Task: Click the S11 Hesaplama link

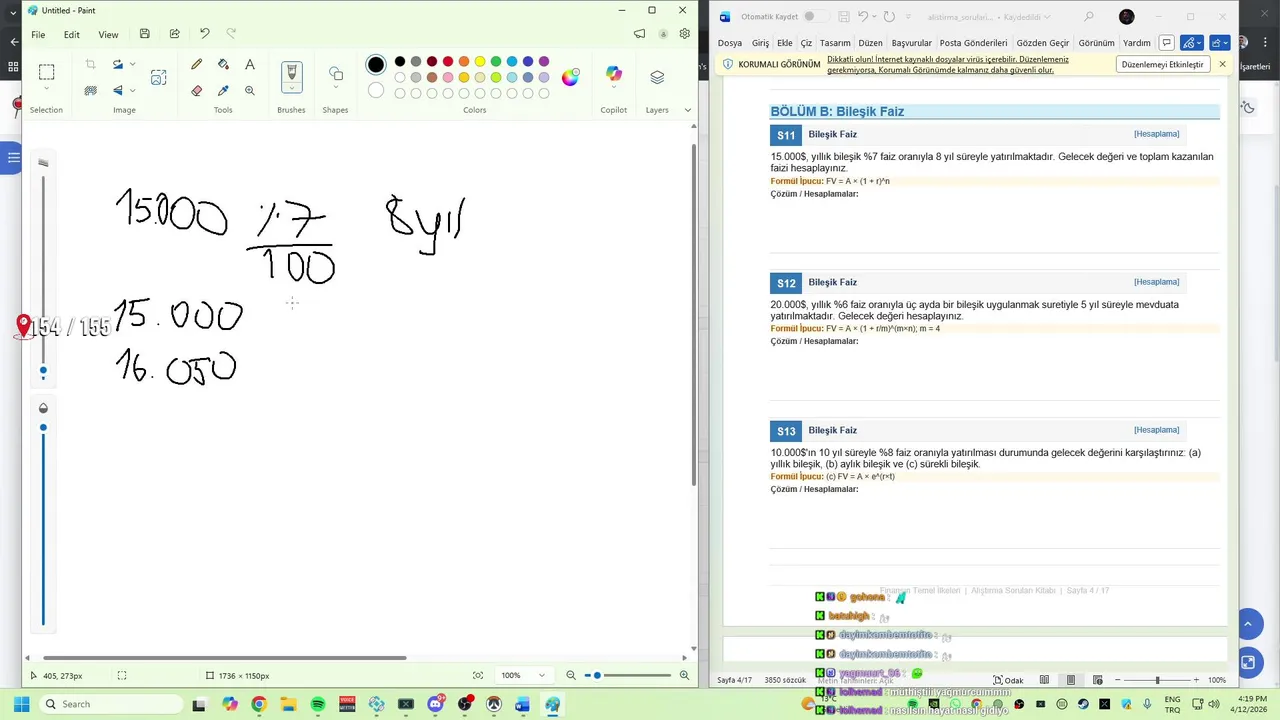Action: pos(1156,134)
